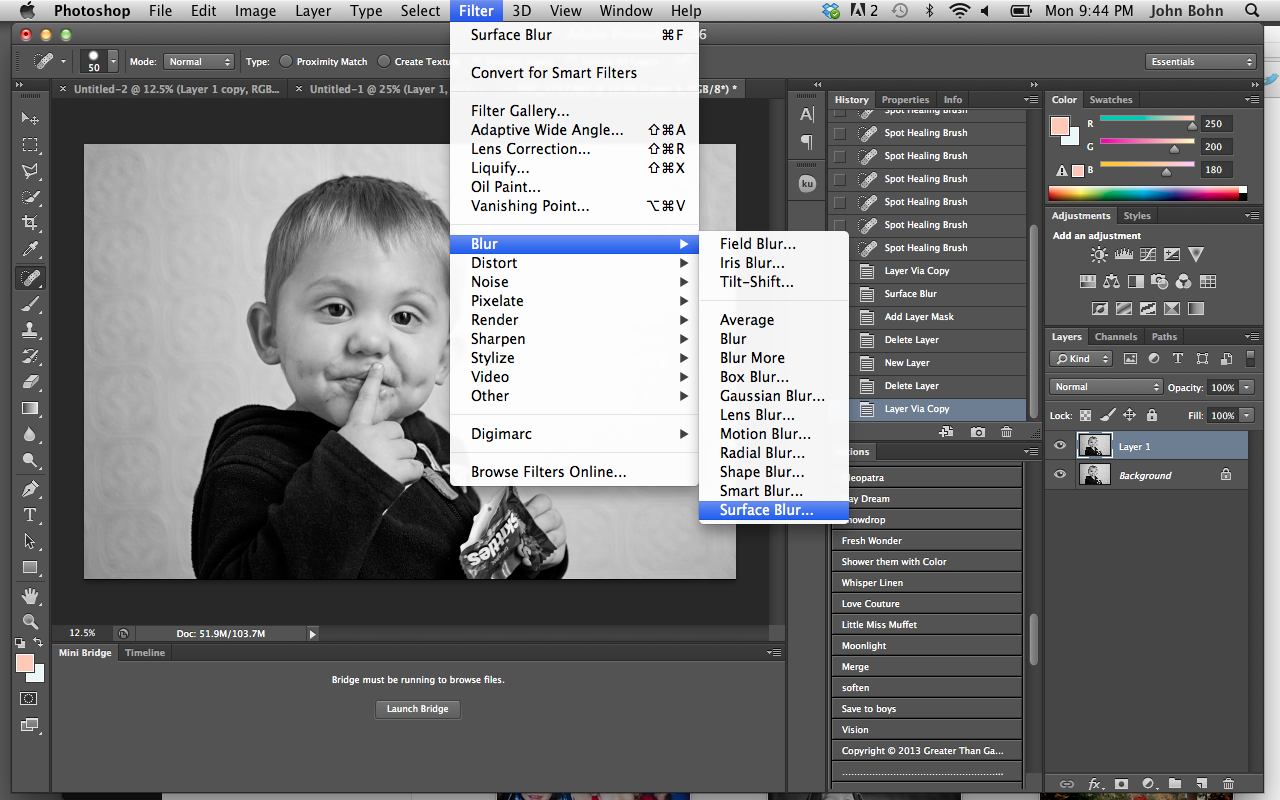Image resolution: width=1280 pixels, height=800 pixels.
Task: Select the Eyedropper tool
Action: pos(30,250)
